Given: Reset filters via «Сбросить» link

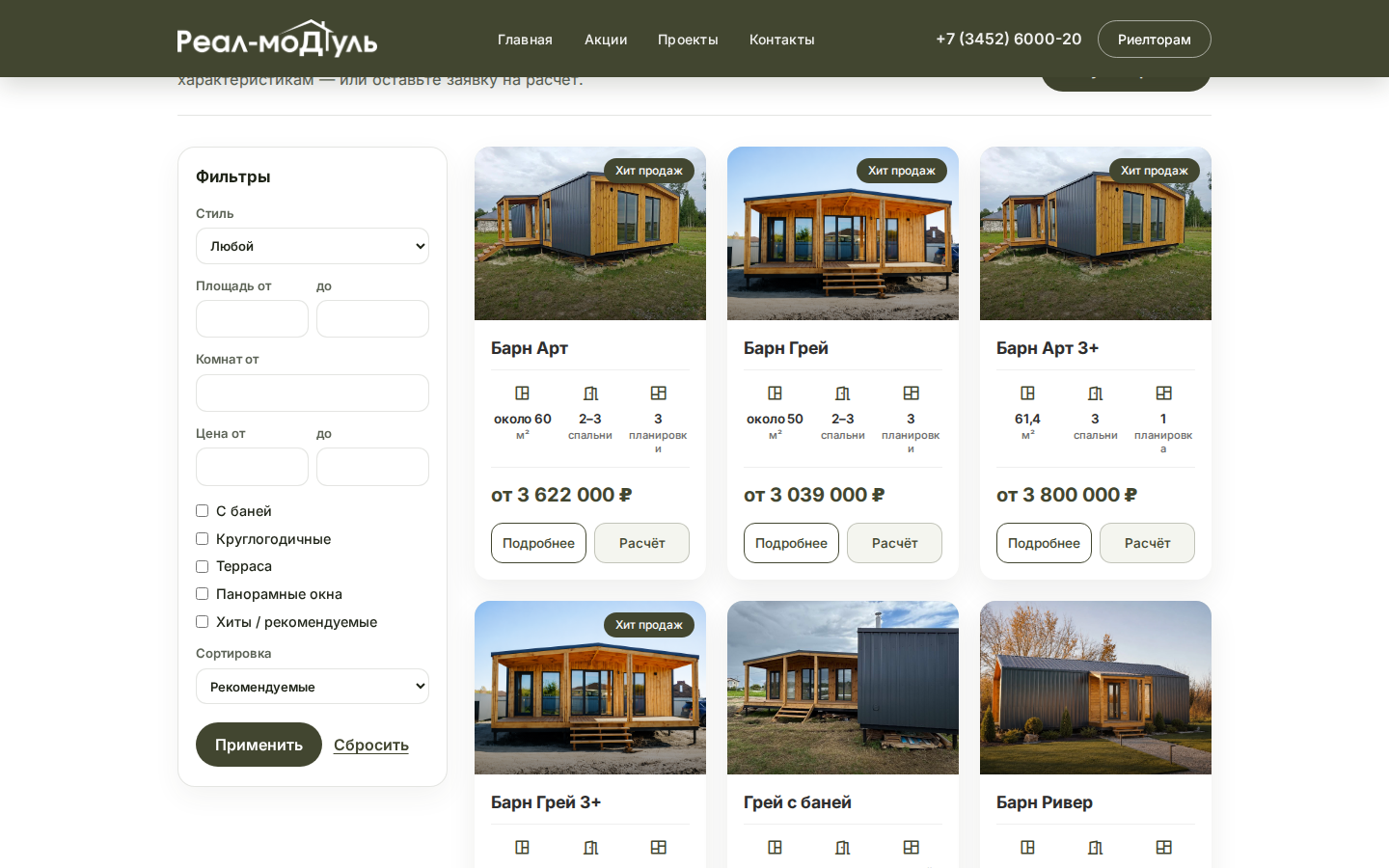Looking at the screenshot, I should tap(371, 745).
